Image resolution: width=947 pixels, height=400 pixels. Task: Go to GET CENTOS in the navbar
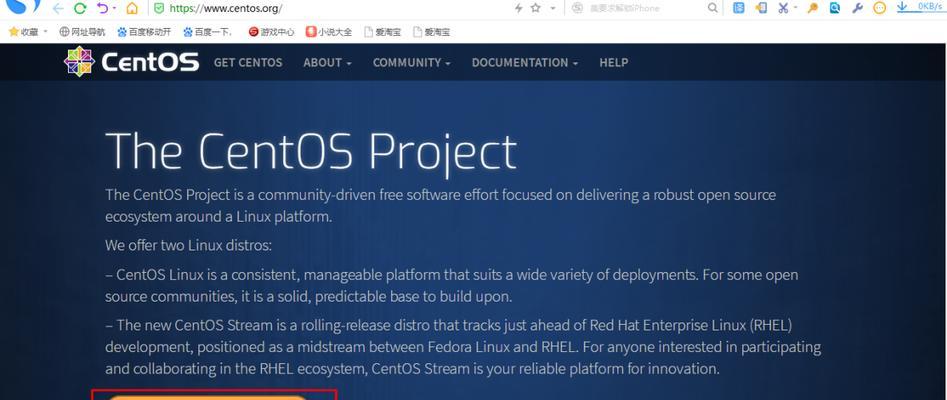click(x=248, y=63)
